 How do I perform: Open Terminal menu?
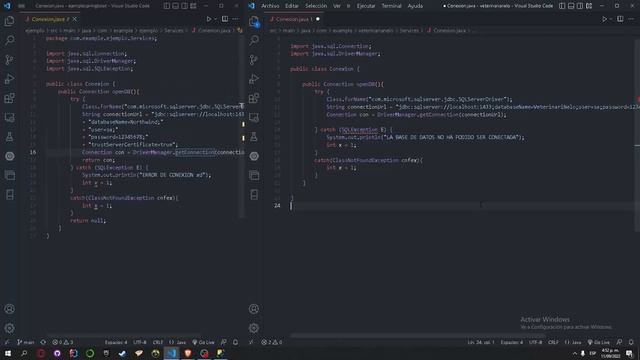pos(391,6)
